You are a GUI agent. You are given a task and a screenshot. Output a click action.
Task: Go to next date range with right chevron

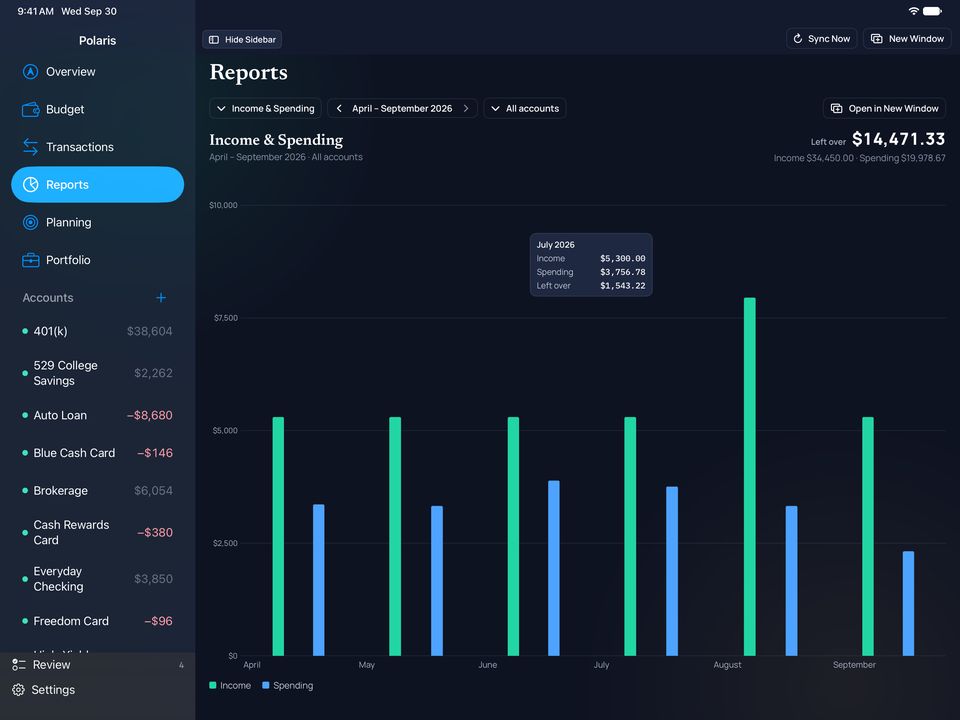[466, 108]
